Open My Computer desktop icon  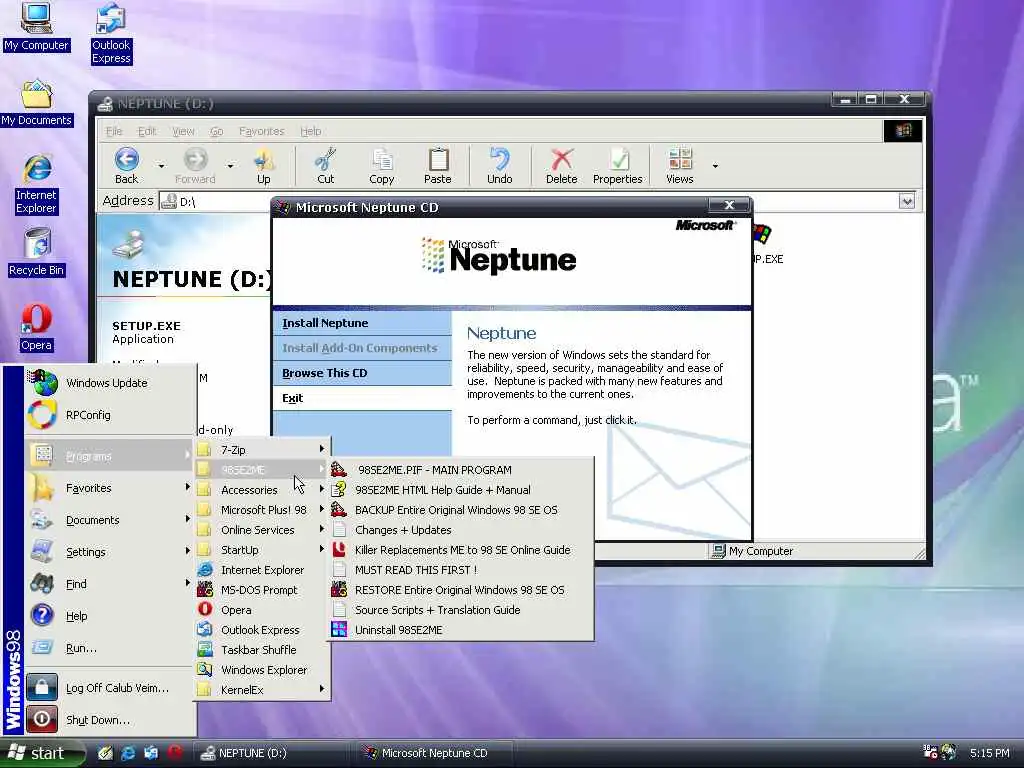[x=36, y=27]
